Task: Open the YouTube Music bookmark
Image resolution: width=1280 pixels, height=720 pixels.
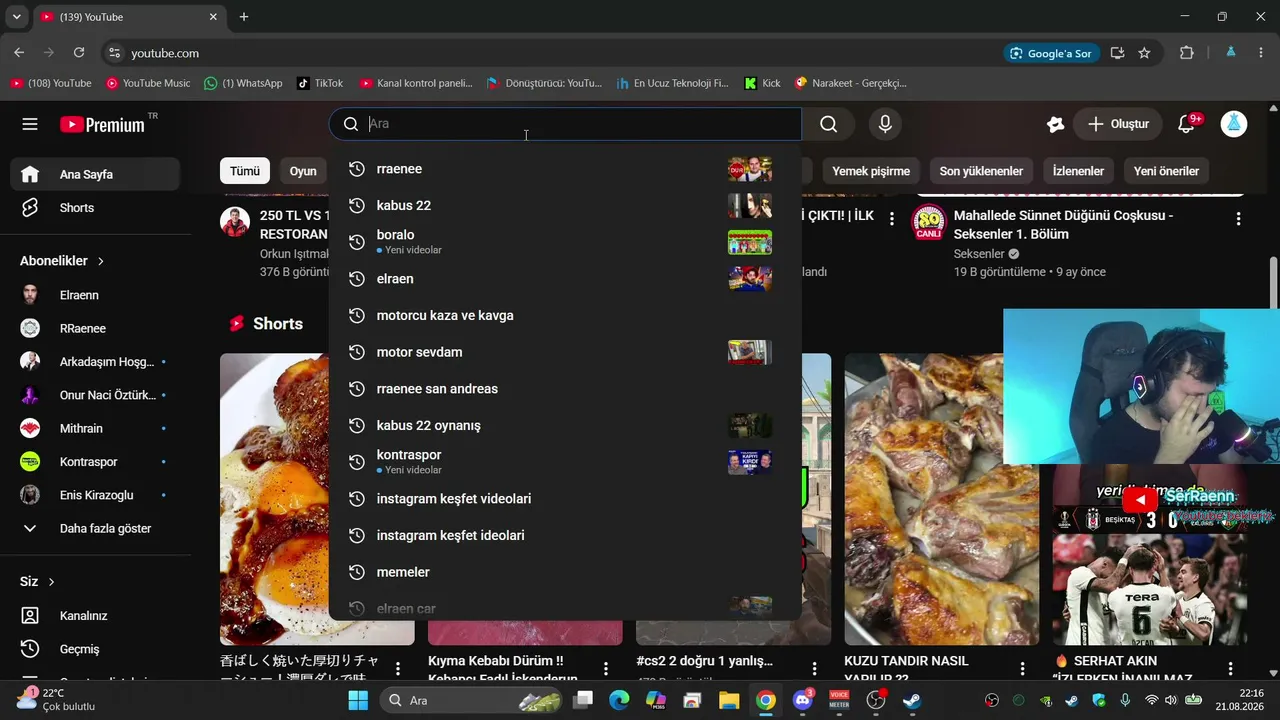Action: [x=148, y=83]
